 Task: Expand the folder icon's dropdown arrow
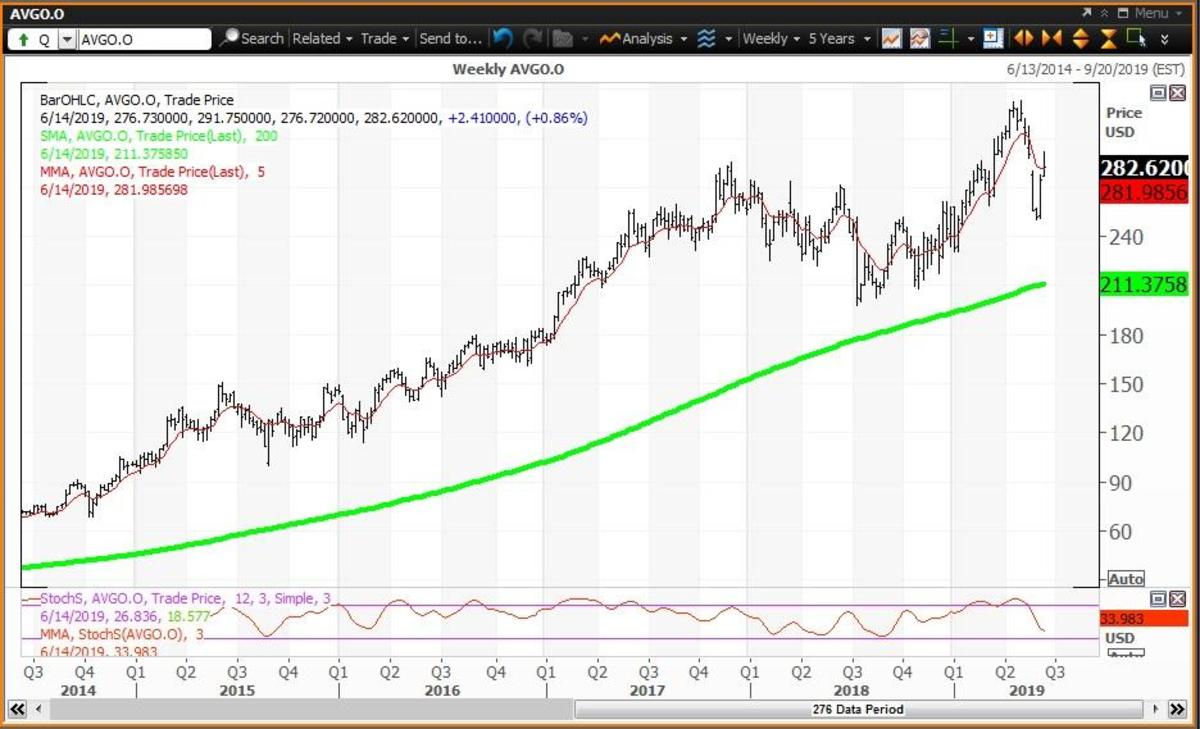point(583,39)
